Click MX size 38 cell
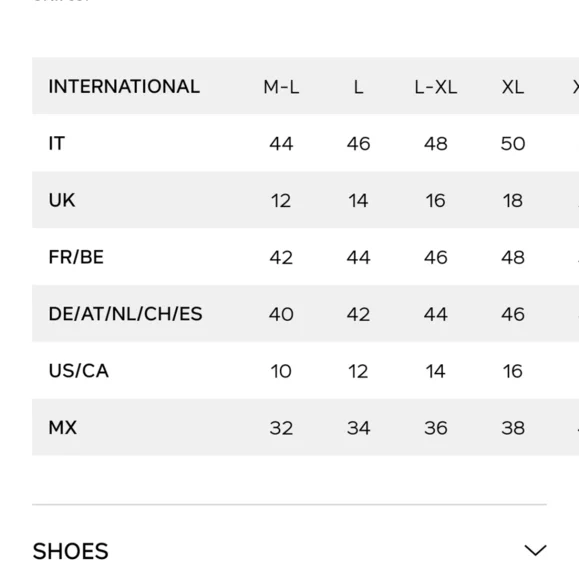 pos(513,428)
